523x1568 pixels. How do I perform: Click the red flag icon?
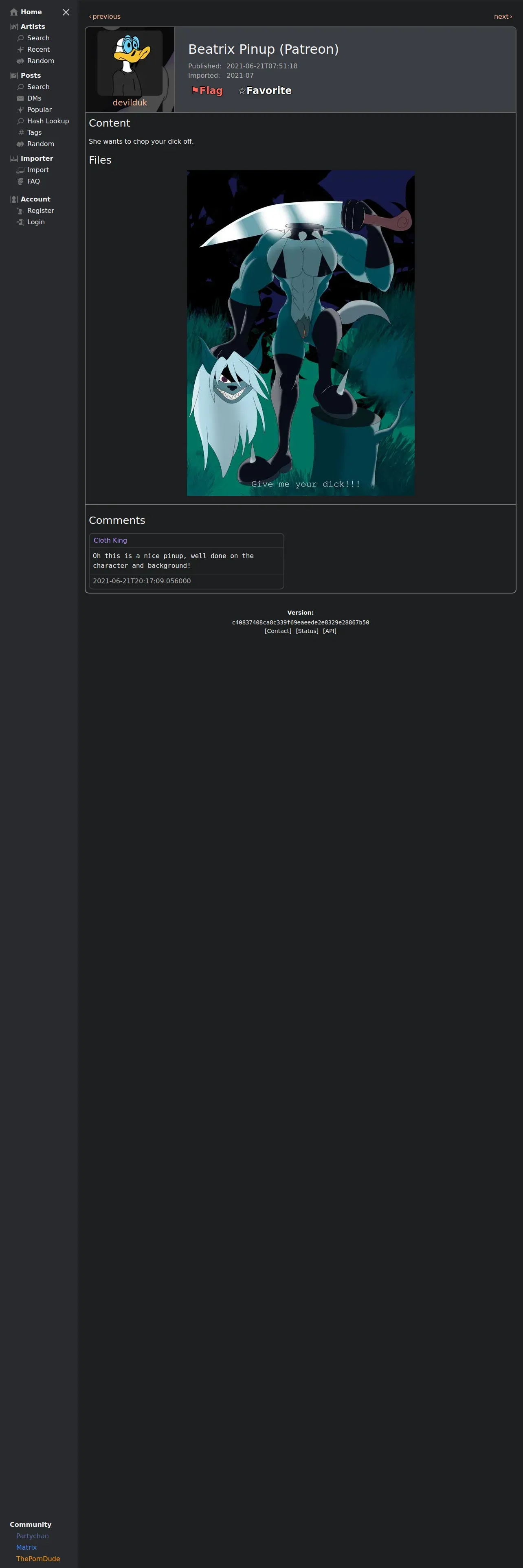[195, 90]
